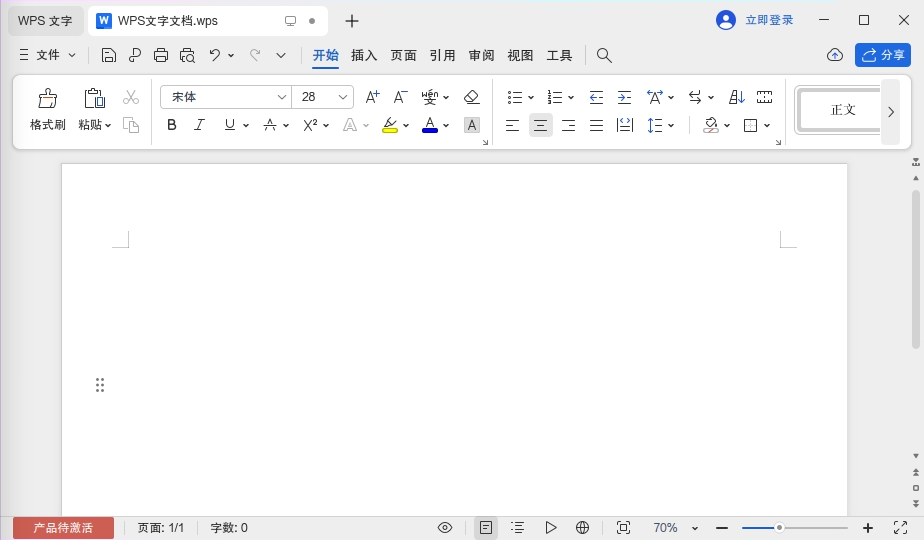Open the font name dropdown (宋体)
The width and height of the screenshot is (924, 540).
[x=282, y=97]
